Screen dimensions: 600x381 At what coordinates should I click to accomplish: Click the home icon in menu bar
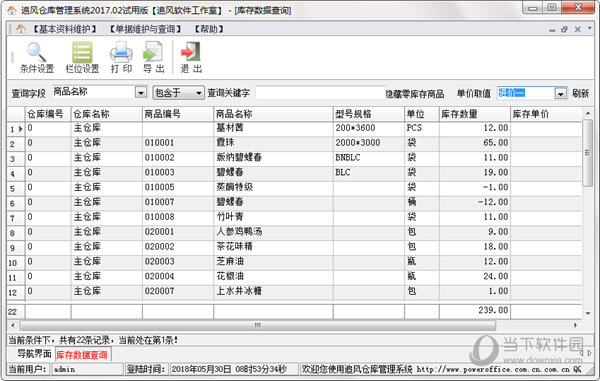click(x=20, y=29)
